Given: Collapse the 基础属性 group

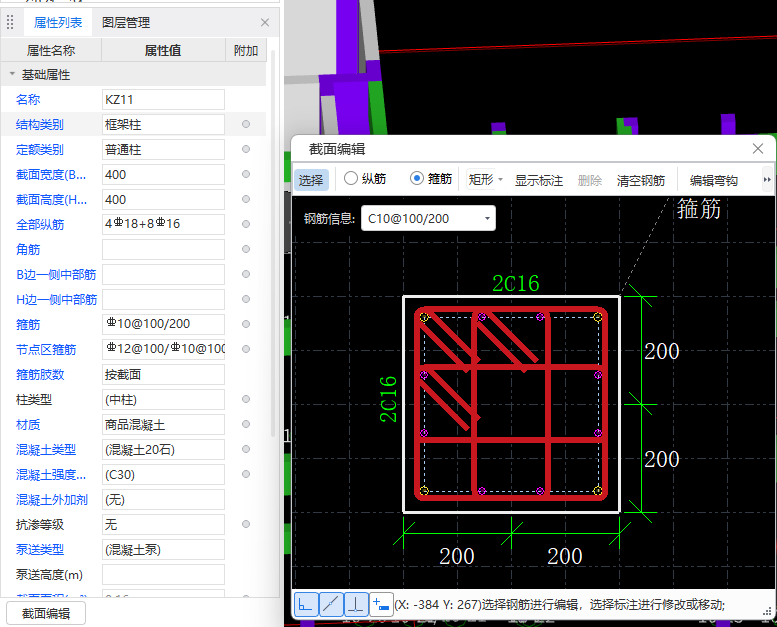Looking at the screenshot, I should (12, 74).
